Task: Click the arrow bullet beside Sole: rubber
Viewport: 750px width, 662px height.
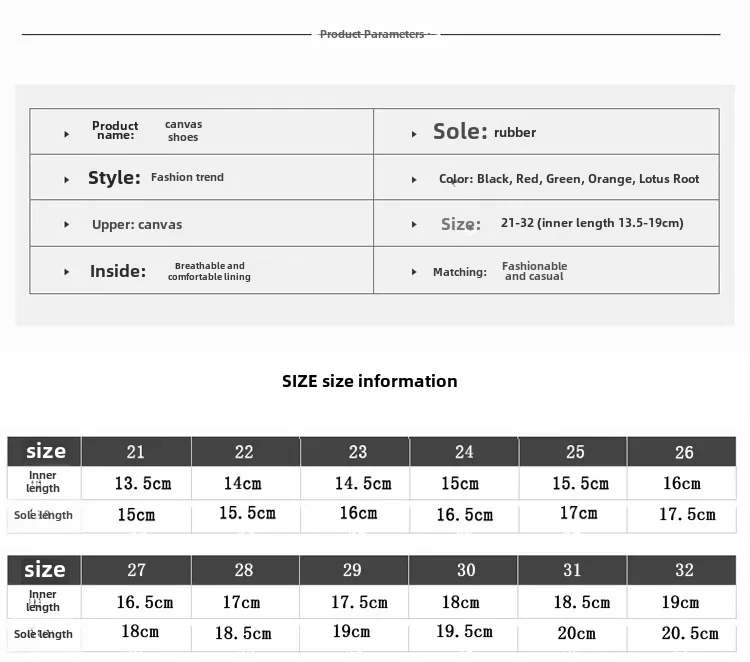Action: point(414,134)
